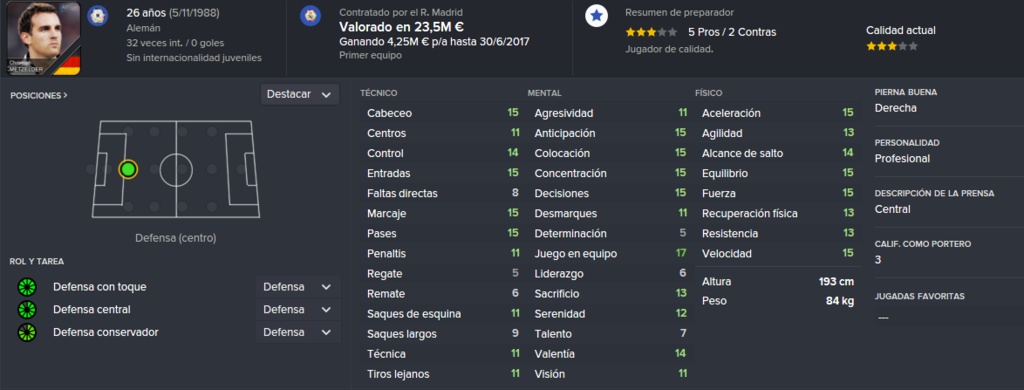Click the Defensa central suitability wheel icon
Viewport: 1024px width, 390px height.
pyautogui.click(x=27, y=310)
